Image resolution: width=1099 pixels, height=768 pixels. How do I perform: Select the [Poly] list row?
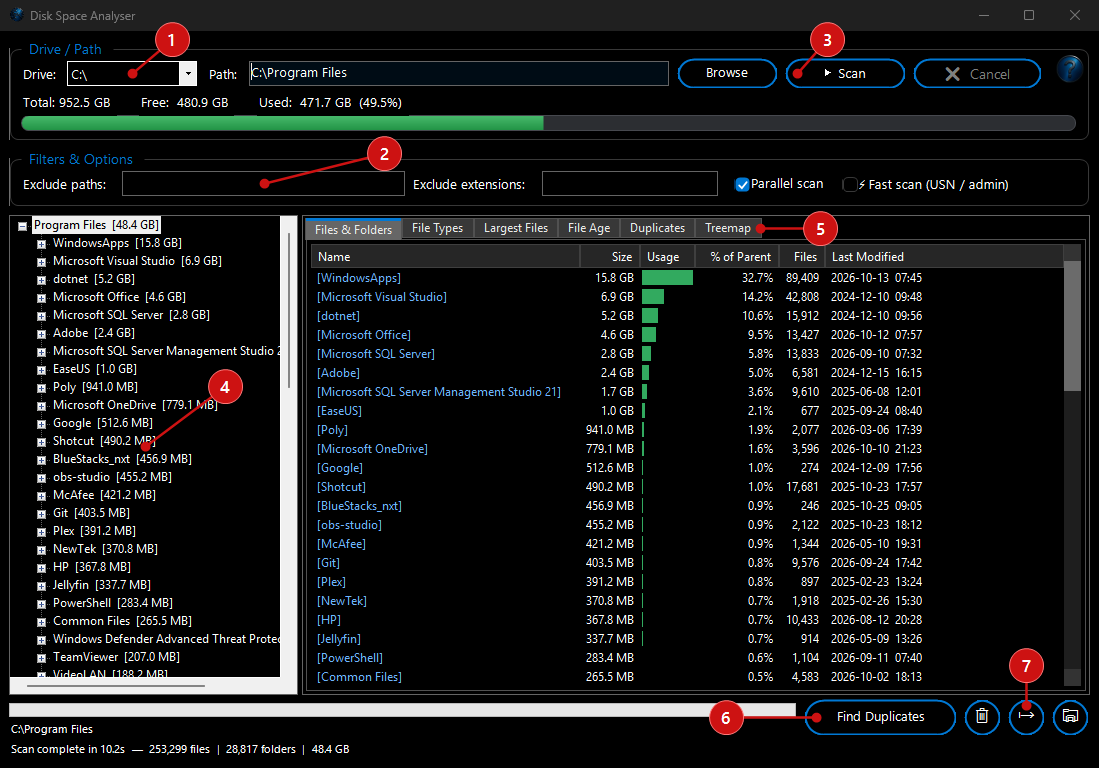(x=687, y=430)
